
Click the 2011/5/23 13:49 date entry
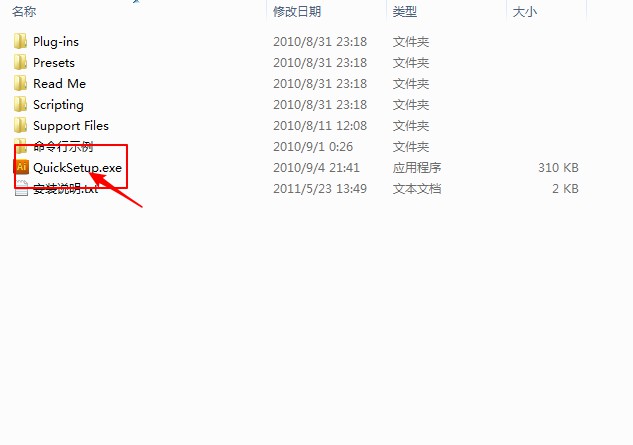pos(320,189)
